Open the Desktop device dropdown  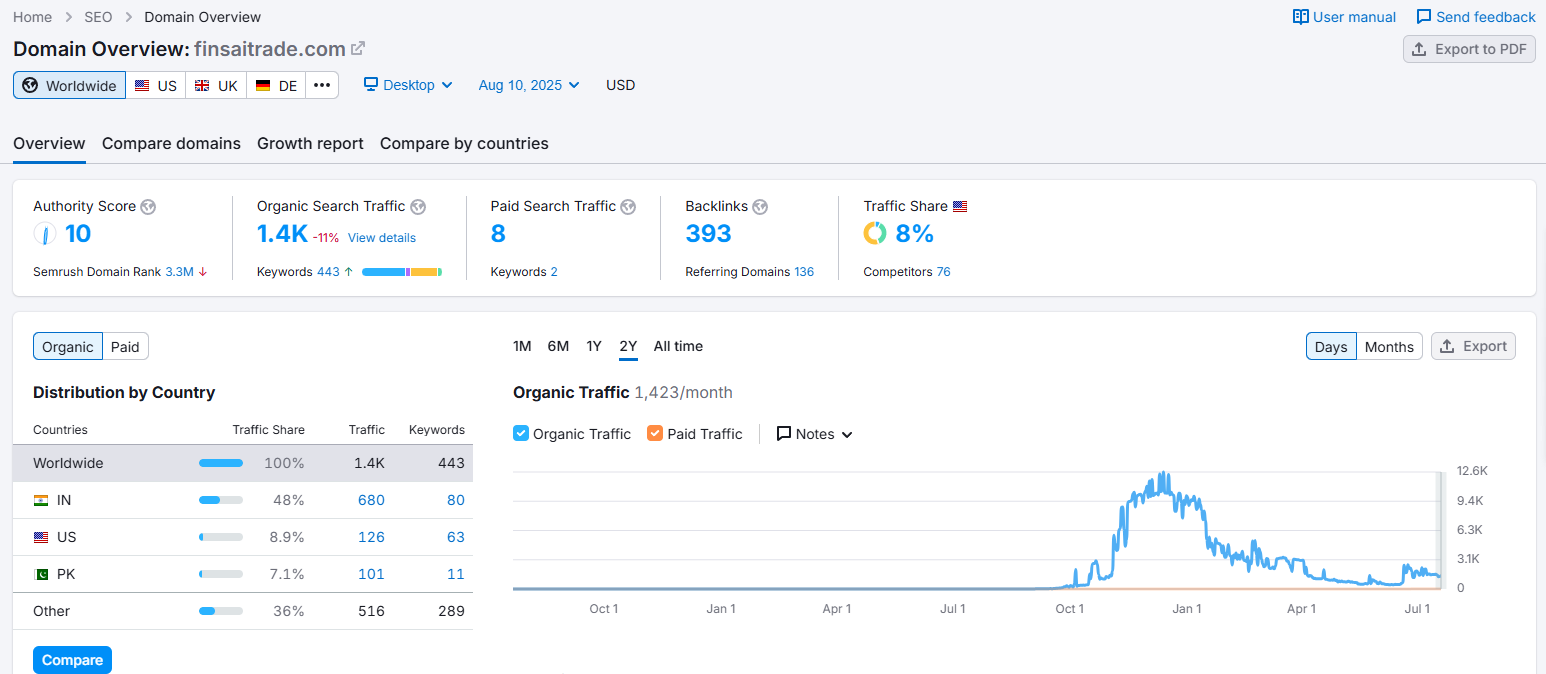pyautogui.click(x=408, y=85)
